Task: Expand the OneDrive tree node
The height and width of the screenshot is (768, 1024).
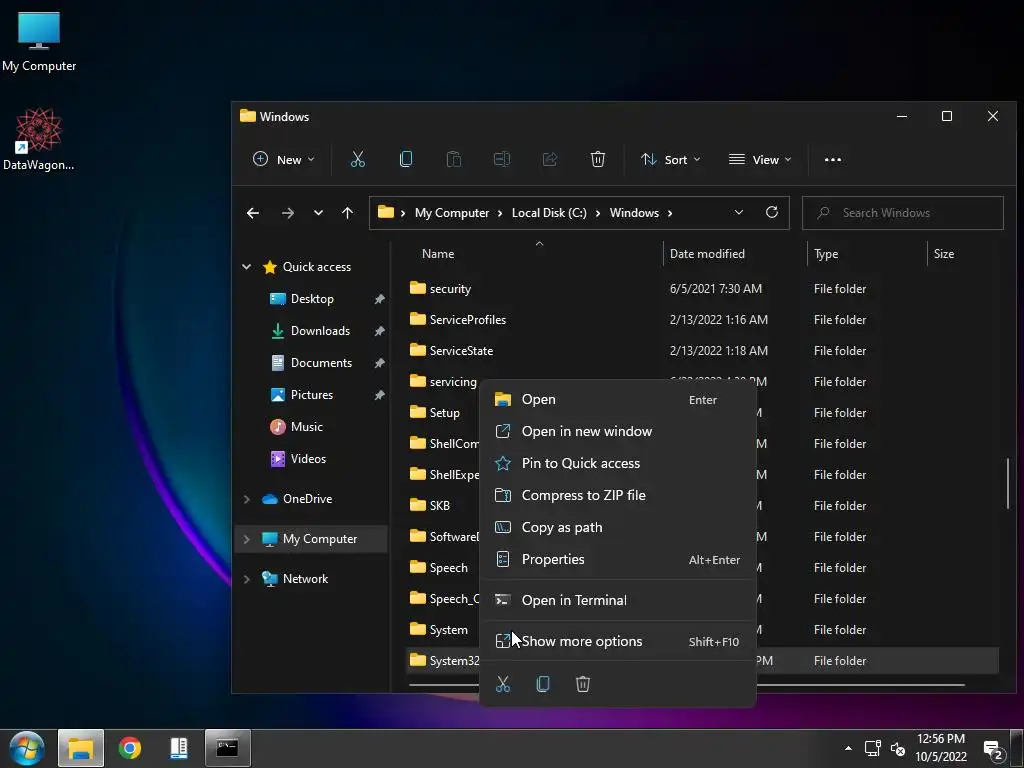Action: point(246,499)
